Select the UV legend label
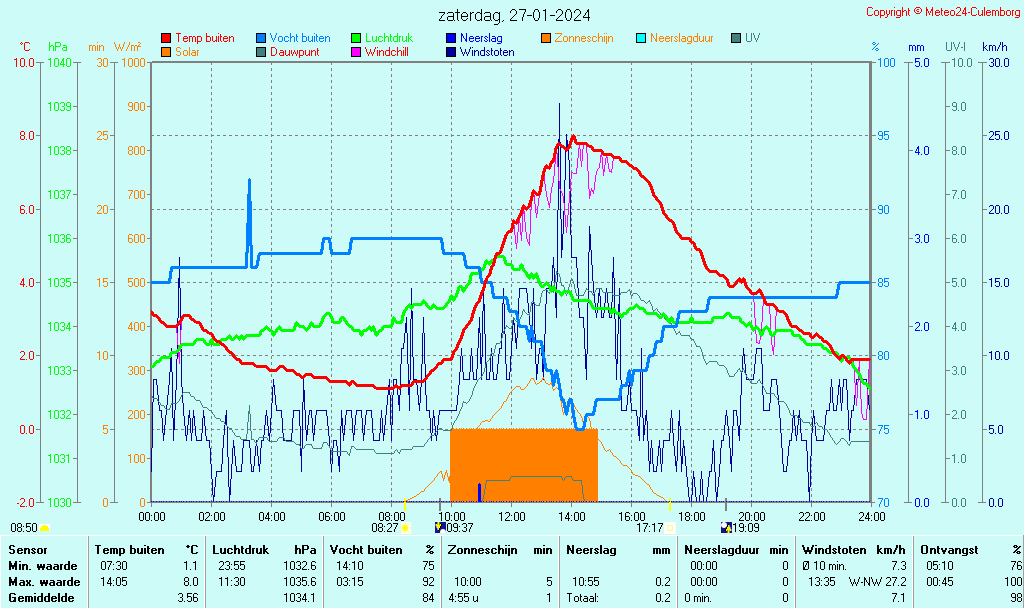1026x608 pixels. coord(752,38)
